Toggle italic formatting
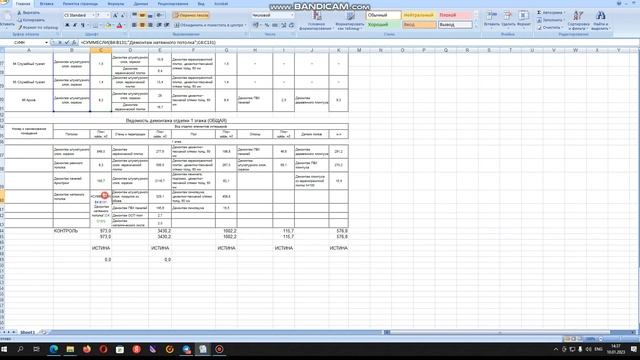Viewport: 640px width, 360px height. coord(75,25)
